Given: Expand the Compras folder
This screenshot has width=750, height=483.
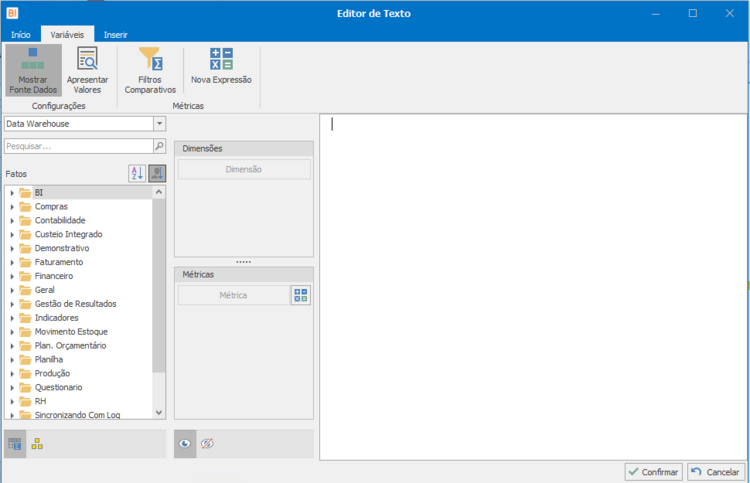Looking at the screenshot, I should pyautogui.click(x=12, y=207).
